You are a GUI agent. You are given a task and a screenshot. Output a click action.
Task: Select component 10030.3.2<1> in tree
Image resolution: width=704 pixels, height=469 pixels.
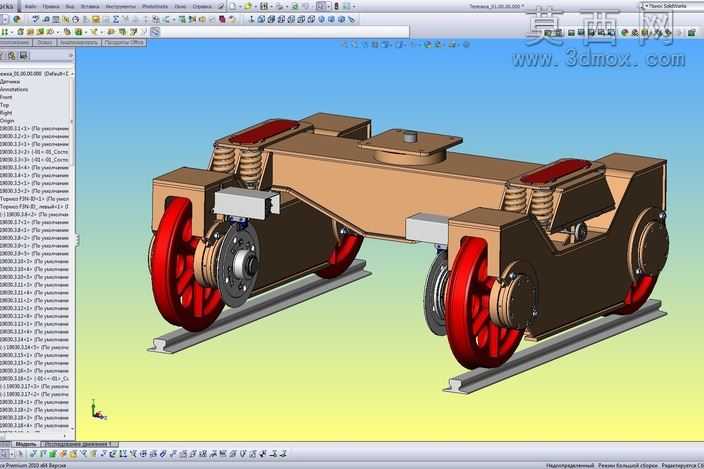point(35,136)
